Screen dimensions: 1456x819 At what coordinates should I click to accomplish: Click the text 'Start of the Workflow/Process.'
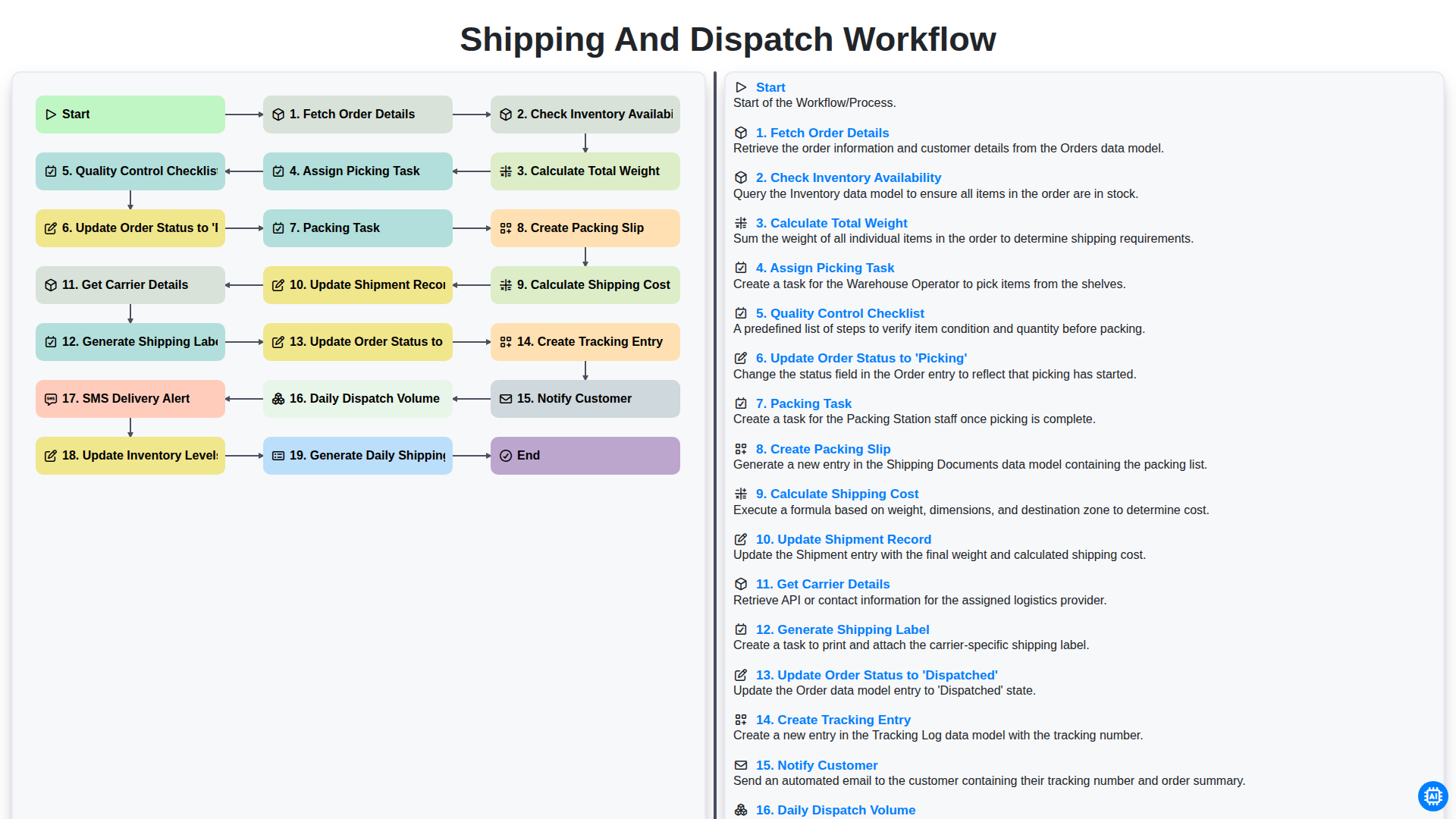tap(814, 102)
